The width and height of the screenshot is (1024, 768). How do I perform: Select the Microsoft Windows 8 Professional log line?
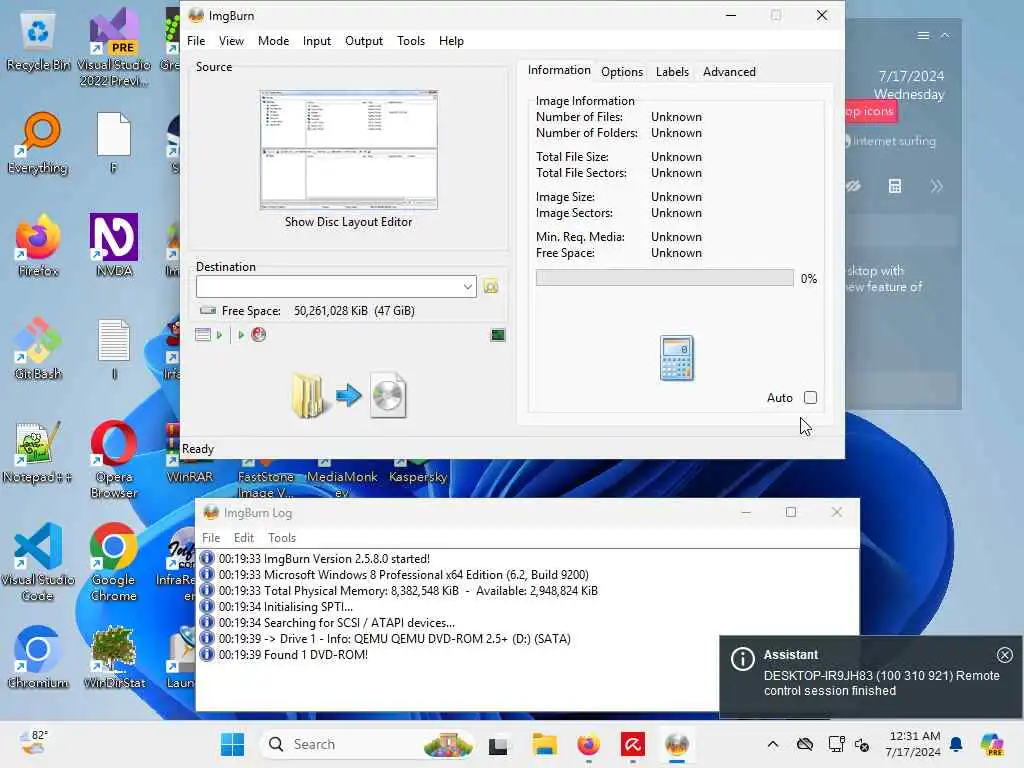404,575
